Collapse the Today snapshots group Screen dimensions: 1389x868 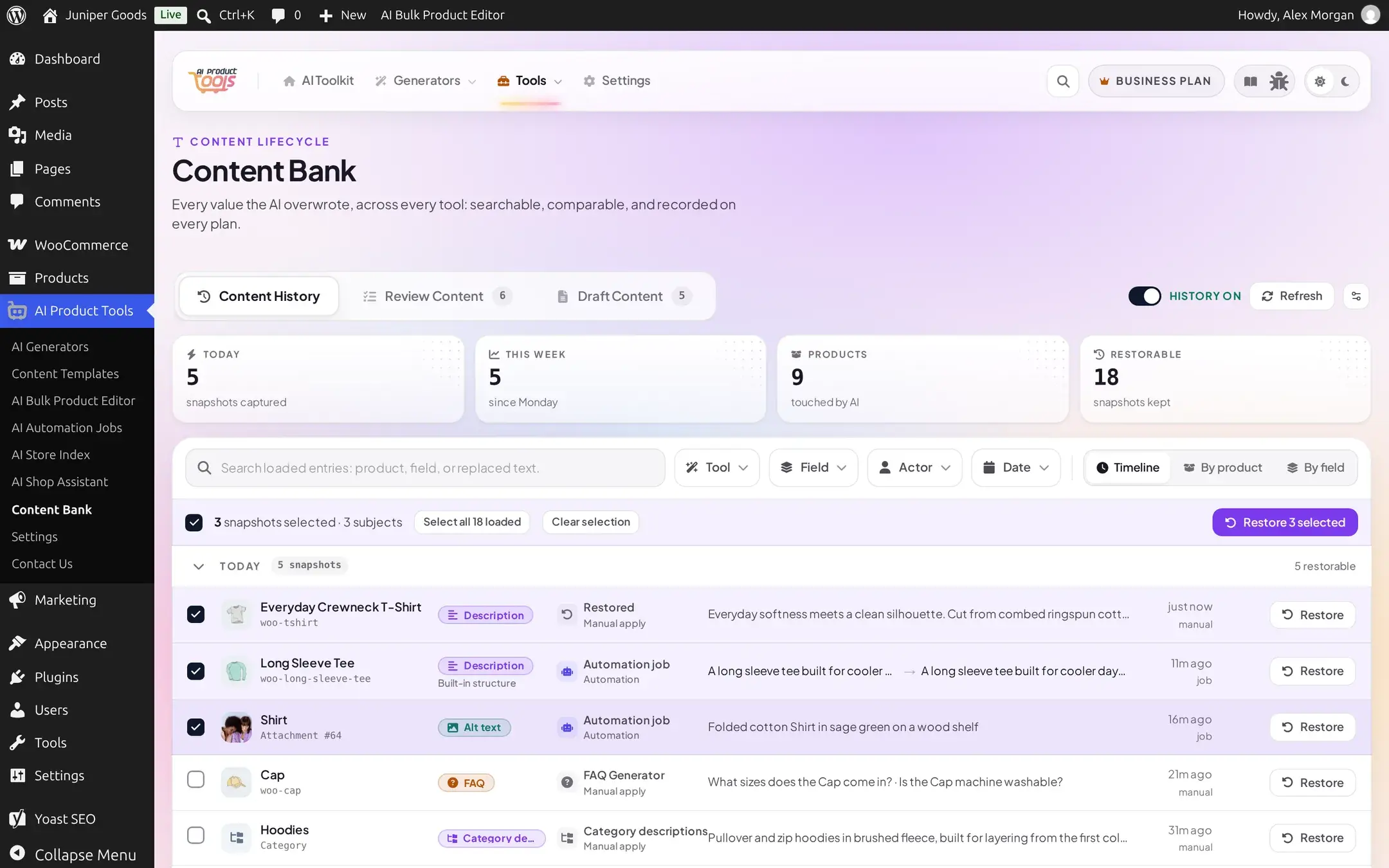pyautogui.click(x=199, y=566)
